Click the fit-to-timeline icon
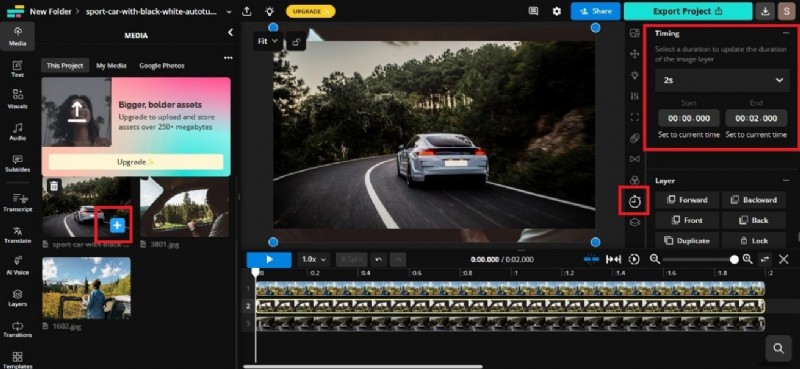 pyautogui.click(x=613, y=259)
